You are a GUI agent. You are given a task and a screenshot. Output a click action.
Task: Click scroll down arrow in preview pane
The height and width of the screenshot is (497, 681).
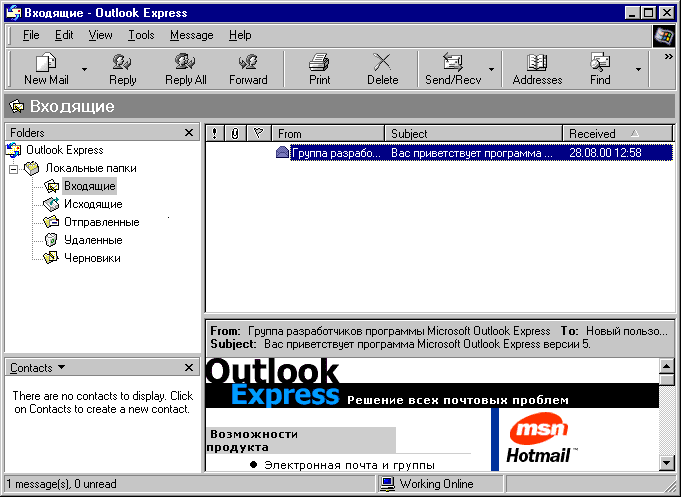click(667, 463)
